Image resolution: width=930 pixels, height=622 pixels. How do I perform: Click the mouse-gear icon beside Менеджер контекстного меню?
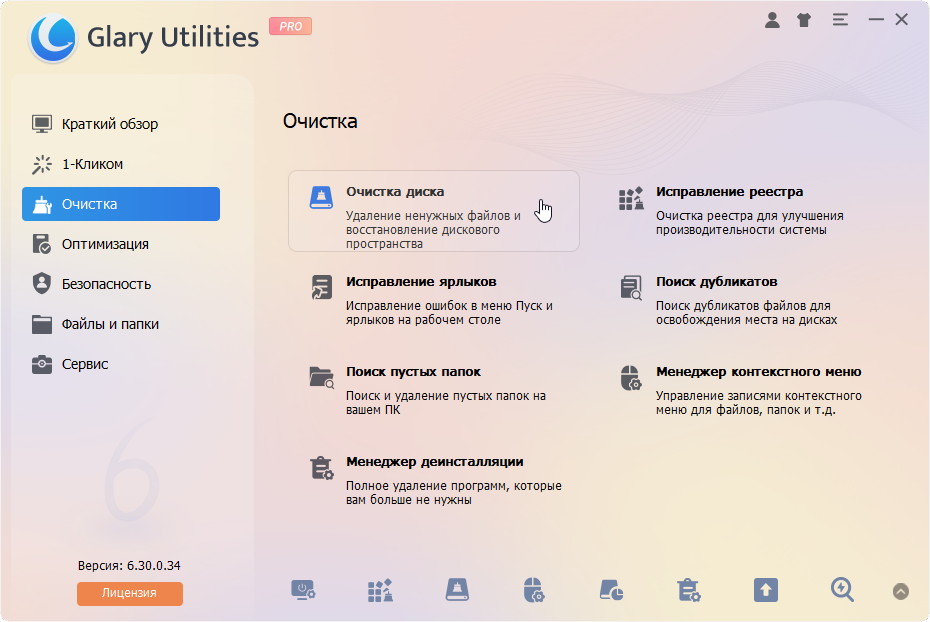pyautogui.click(x=630, y=378)
